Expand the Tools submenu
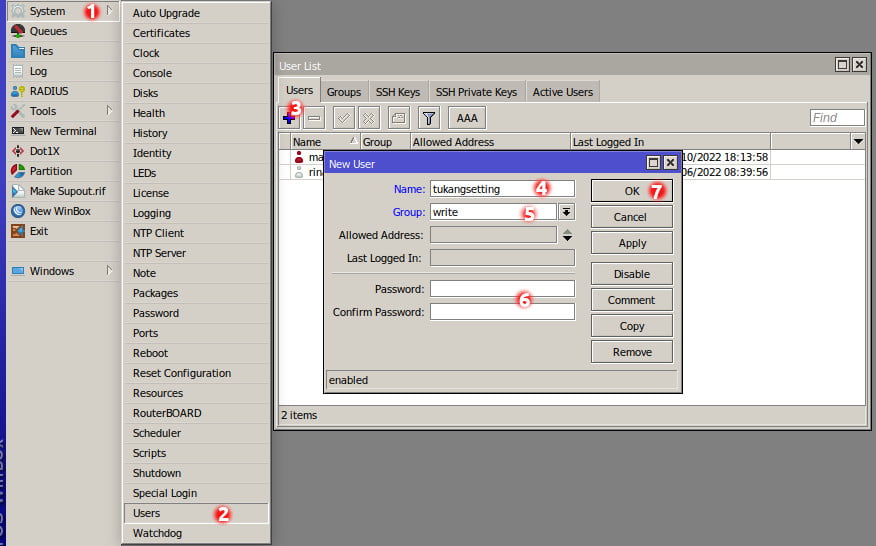Image resolution: width=876 pixels, height=546 pixels. [x=108, y=111]
